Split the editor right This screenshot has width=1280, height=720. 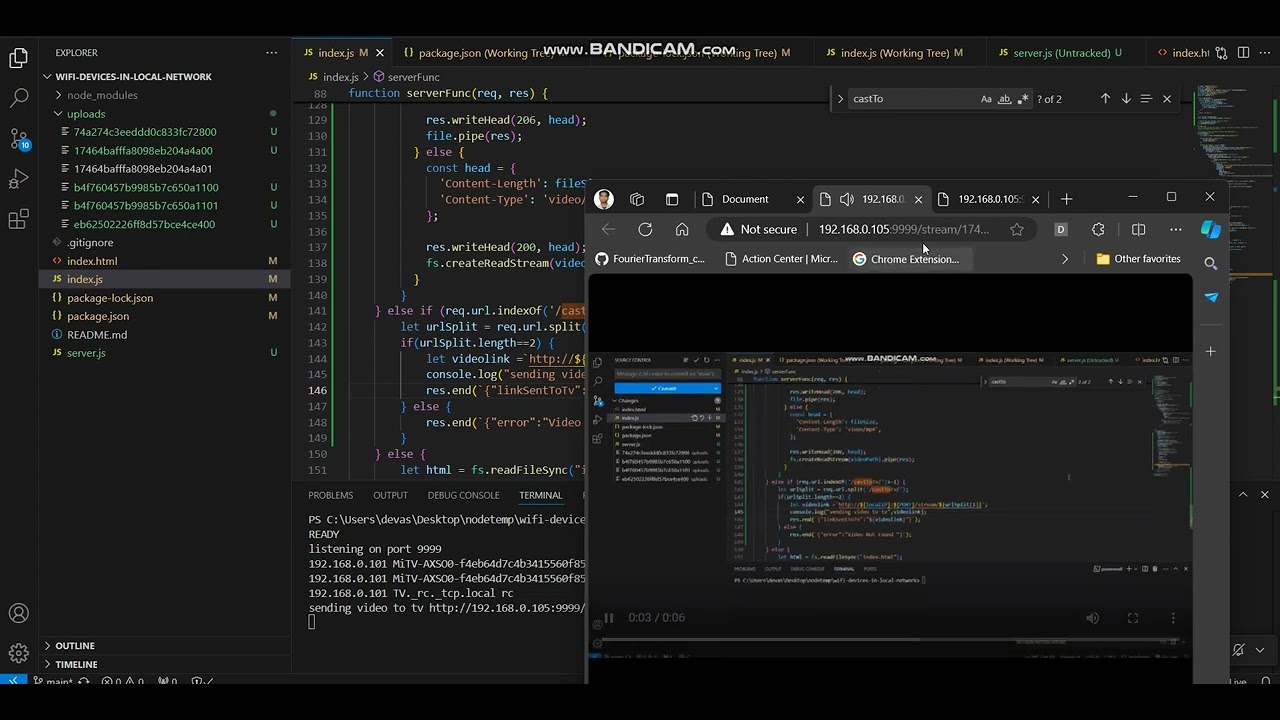(x=1243, y=53)
